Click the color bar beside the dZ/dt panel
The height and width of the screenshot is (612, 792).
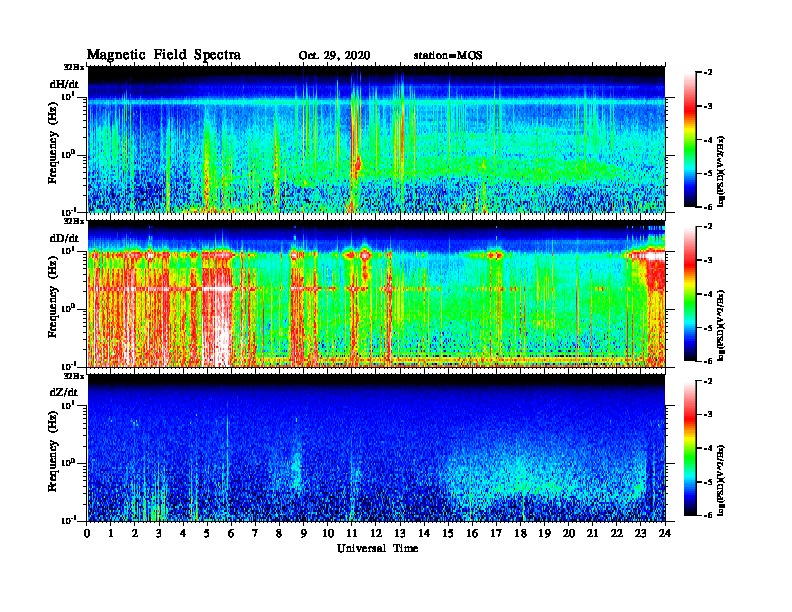pyautogui.click(x=690, y=448)
